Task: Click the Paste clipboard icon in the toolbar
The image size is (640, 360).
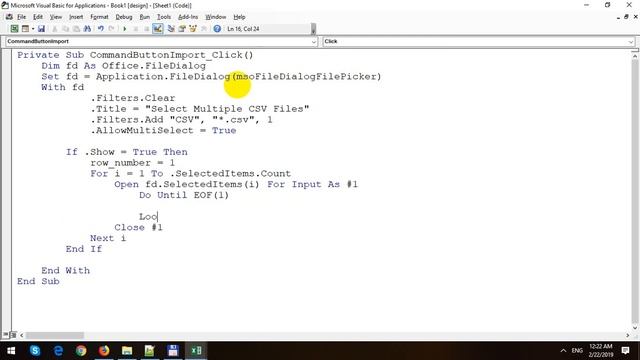Action: tap(76, 29)
